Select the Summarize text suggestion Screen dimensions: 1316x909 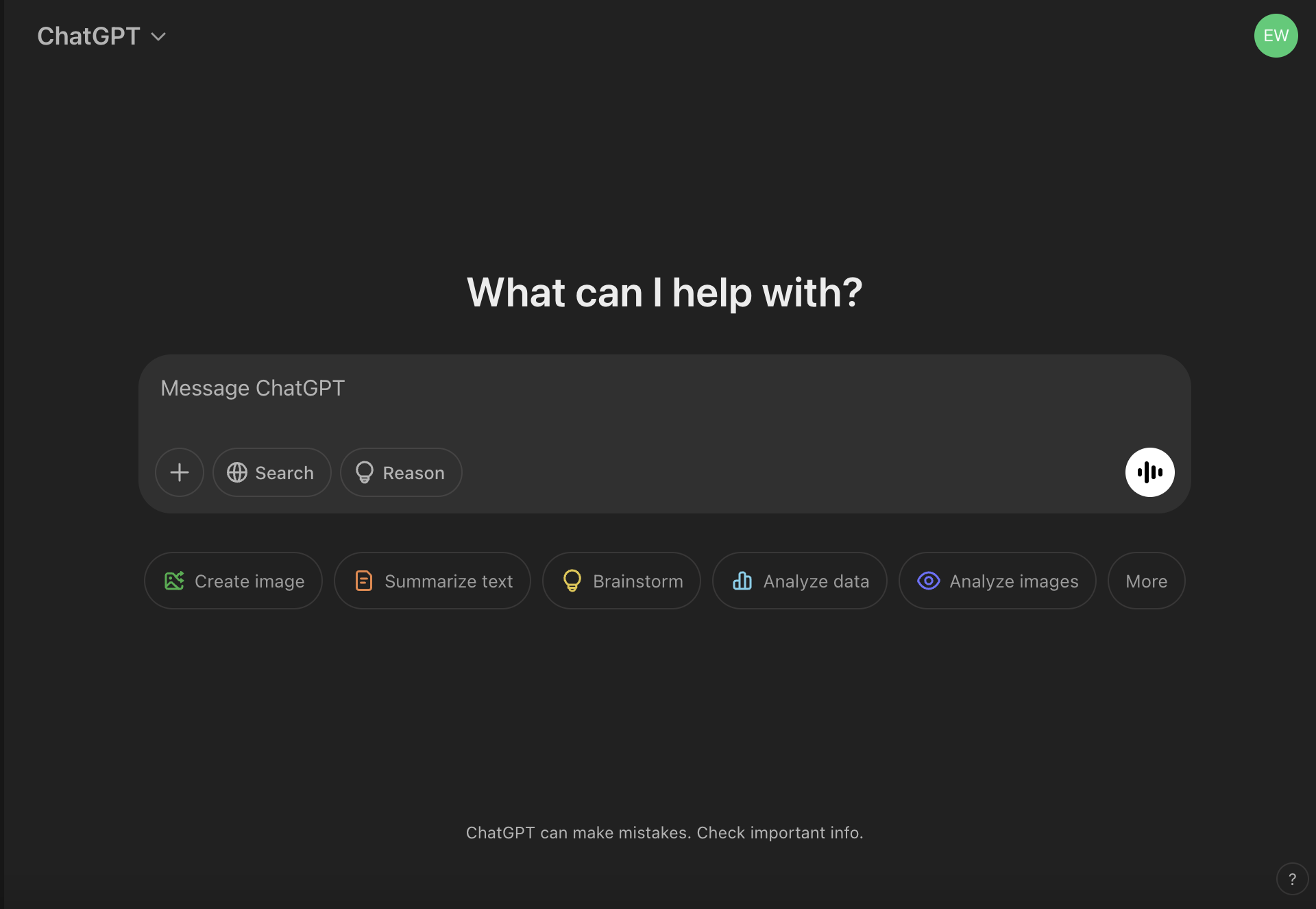coord(432,581)
